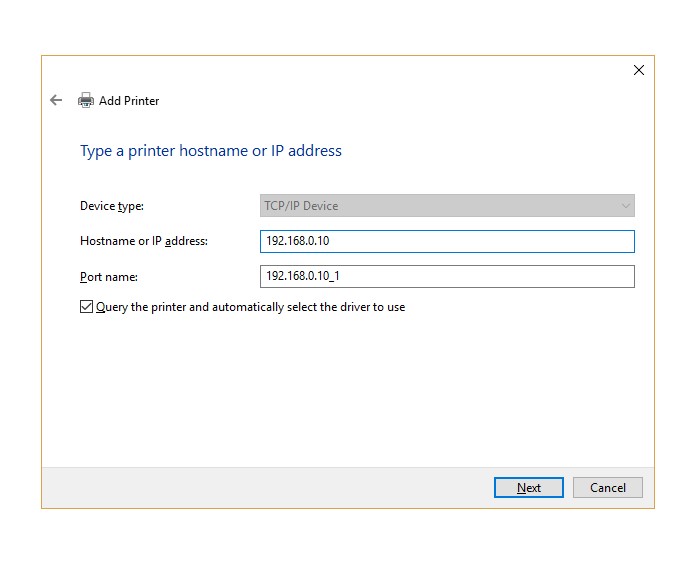The image size is (696, 564).
Task: Click the 'Port name:' label
Action: tap(109, 276)
